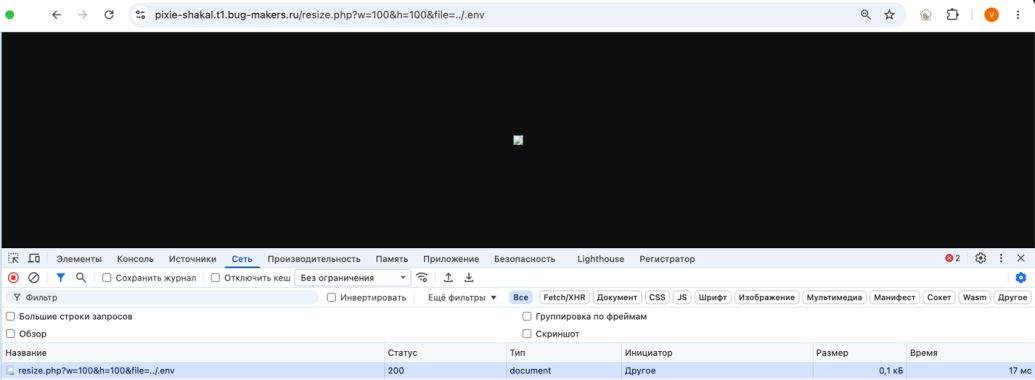Import HAR file with upload arrow
The width and height of the screenshot is (1035, 380).
448,278
